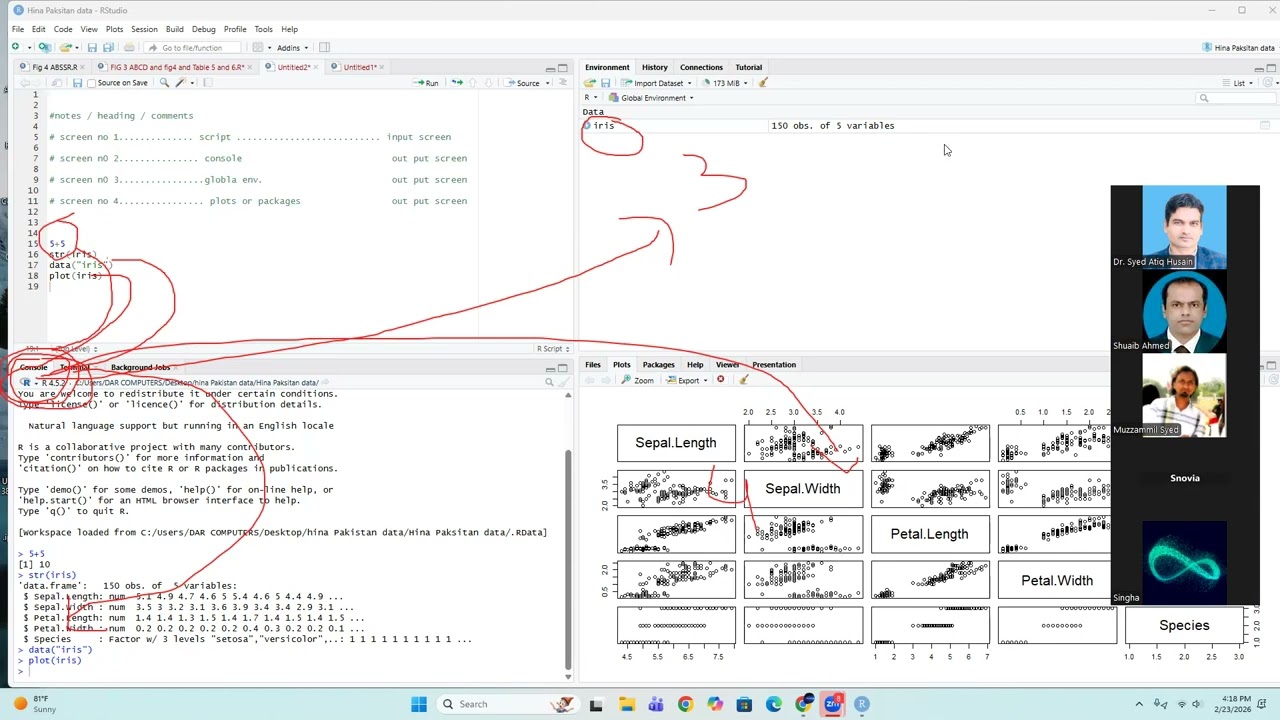The image size is (1280, 720).
Task: Click Go to file/function field
Action: pos(192,47)
